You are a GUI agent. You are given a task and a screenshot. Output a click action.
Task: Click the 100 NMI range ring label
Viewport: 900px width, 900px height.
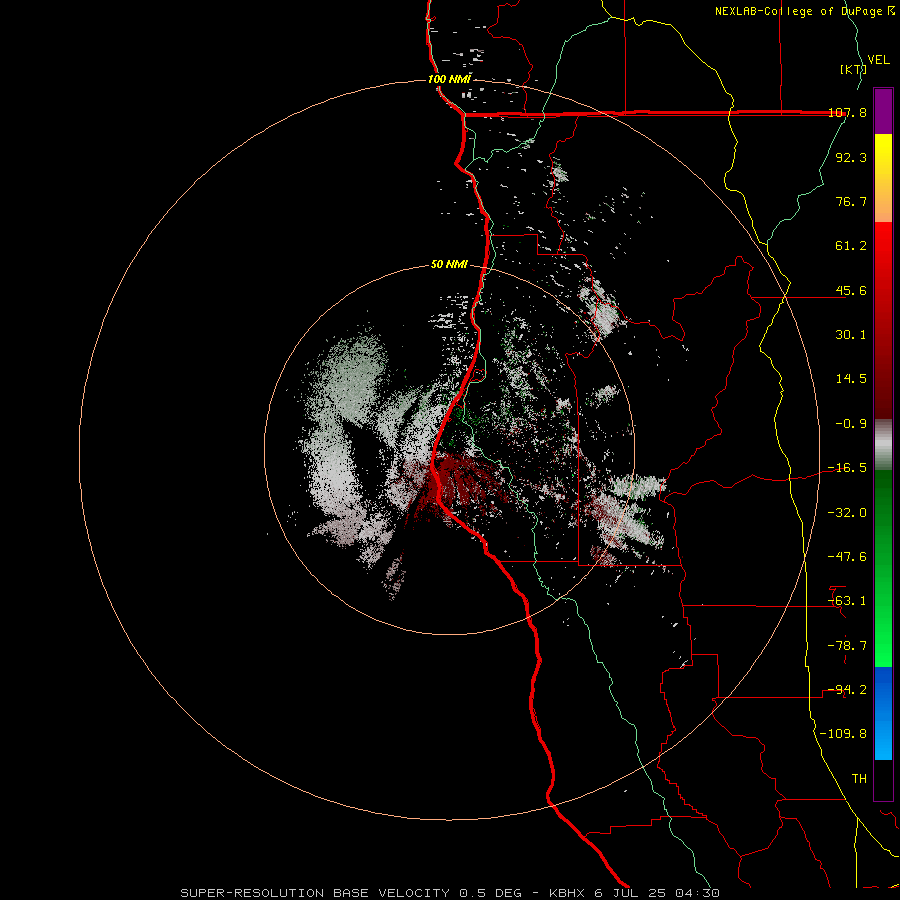[449, 79]
